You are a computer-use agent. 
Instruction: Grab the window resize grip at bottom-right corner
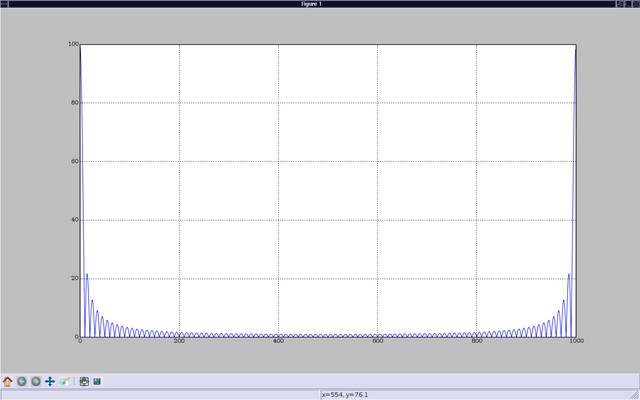point(635,395)
